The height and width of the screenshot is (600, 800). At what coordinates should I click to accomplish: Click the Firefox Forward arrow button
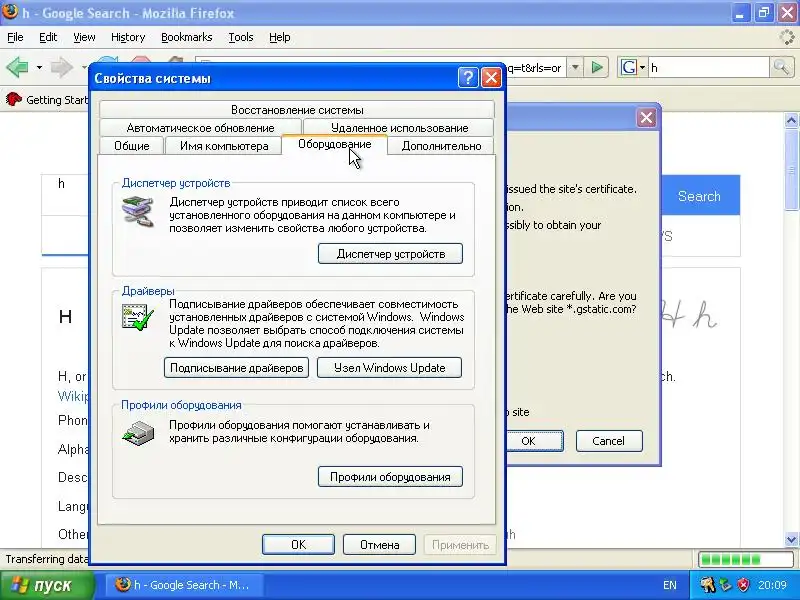(x=62, y=67)
